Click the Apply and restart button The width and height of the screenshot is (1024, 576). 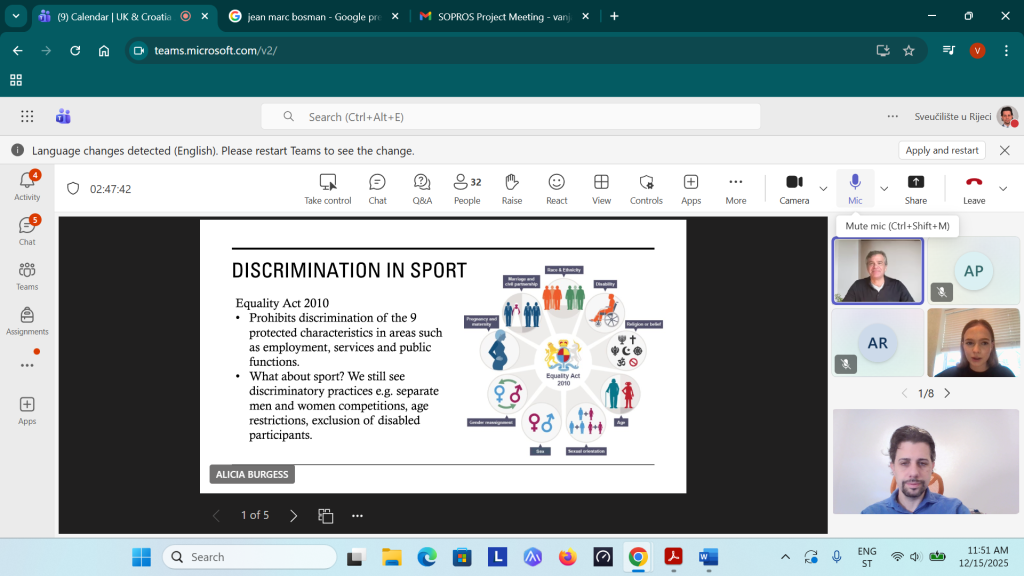point(941,150)
